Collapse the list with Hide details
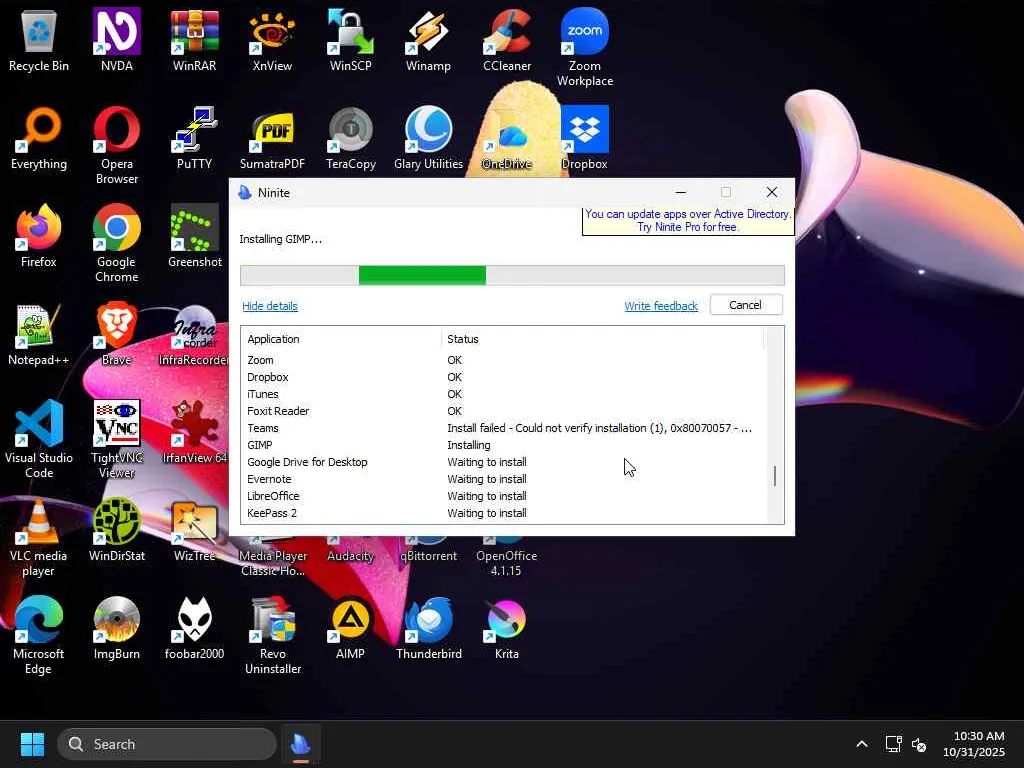 coord(270,306)
